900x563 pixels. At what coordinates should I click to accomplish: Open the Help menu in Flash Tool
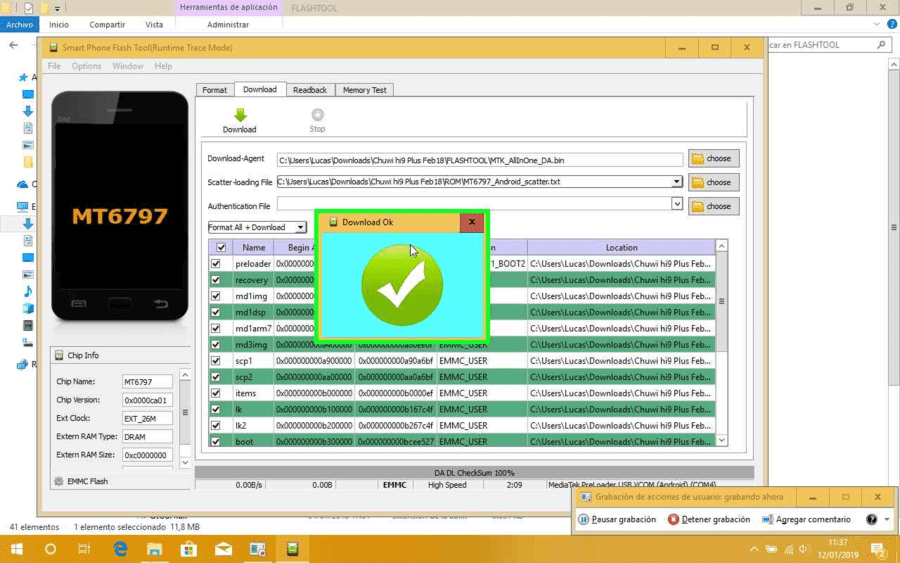(x=163, y=66)
